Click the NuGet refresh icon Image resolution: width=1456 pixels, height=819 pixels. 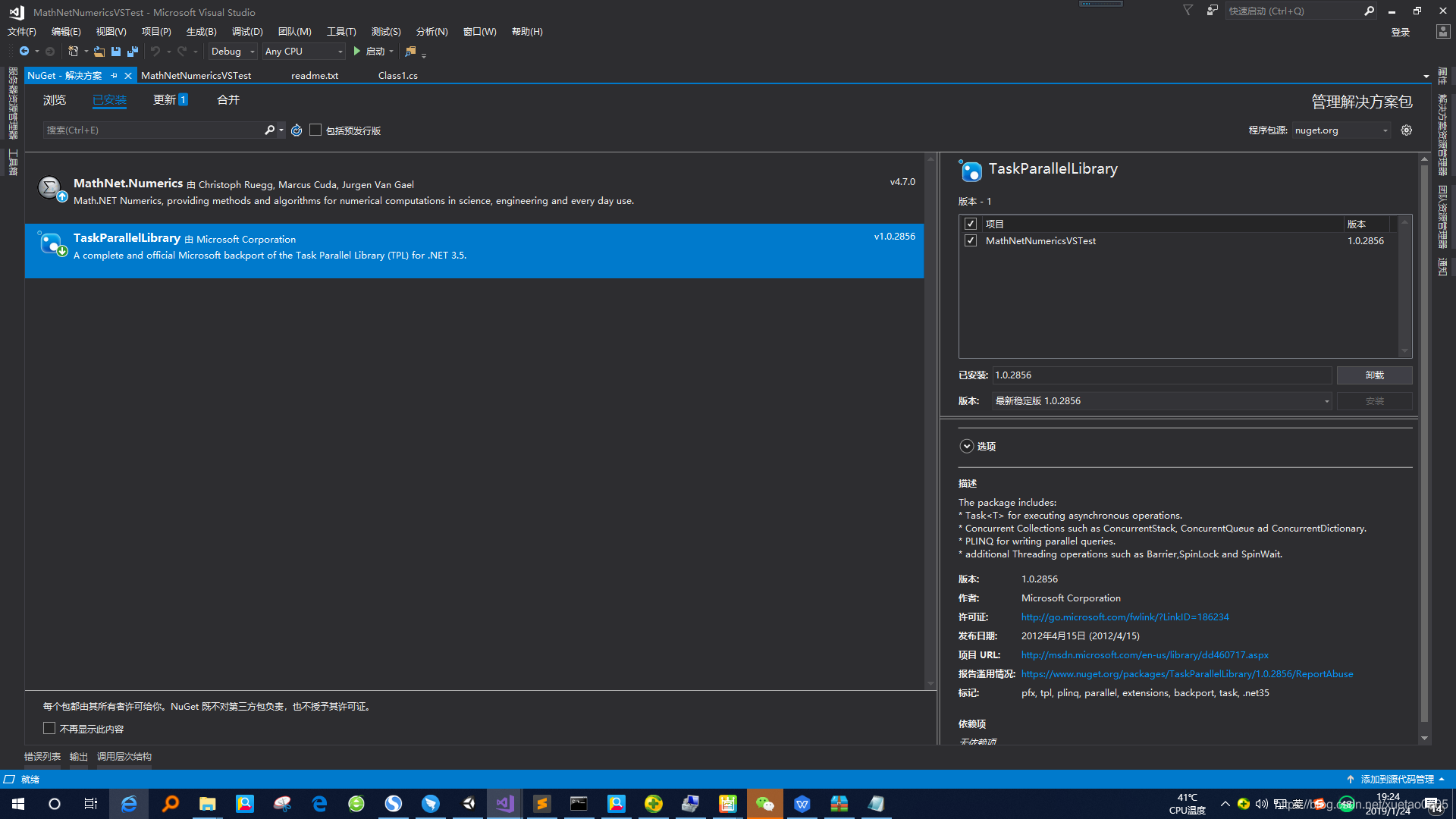click(x=297, y=130)
